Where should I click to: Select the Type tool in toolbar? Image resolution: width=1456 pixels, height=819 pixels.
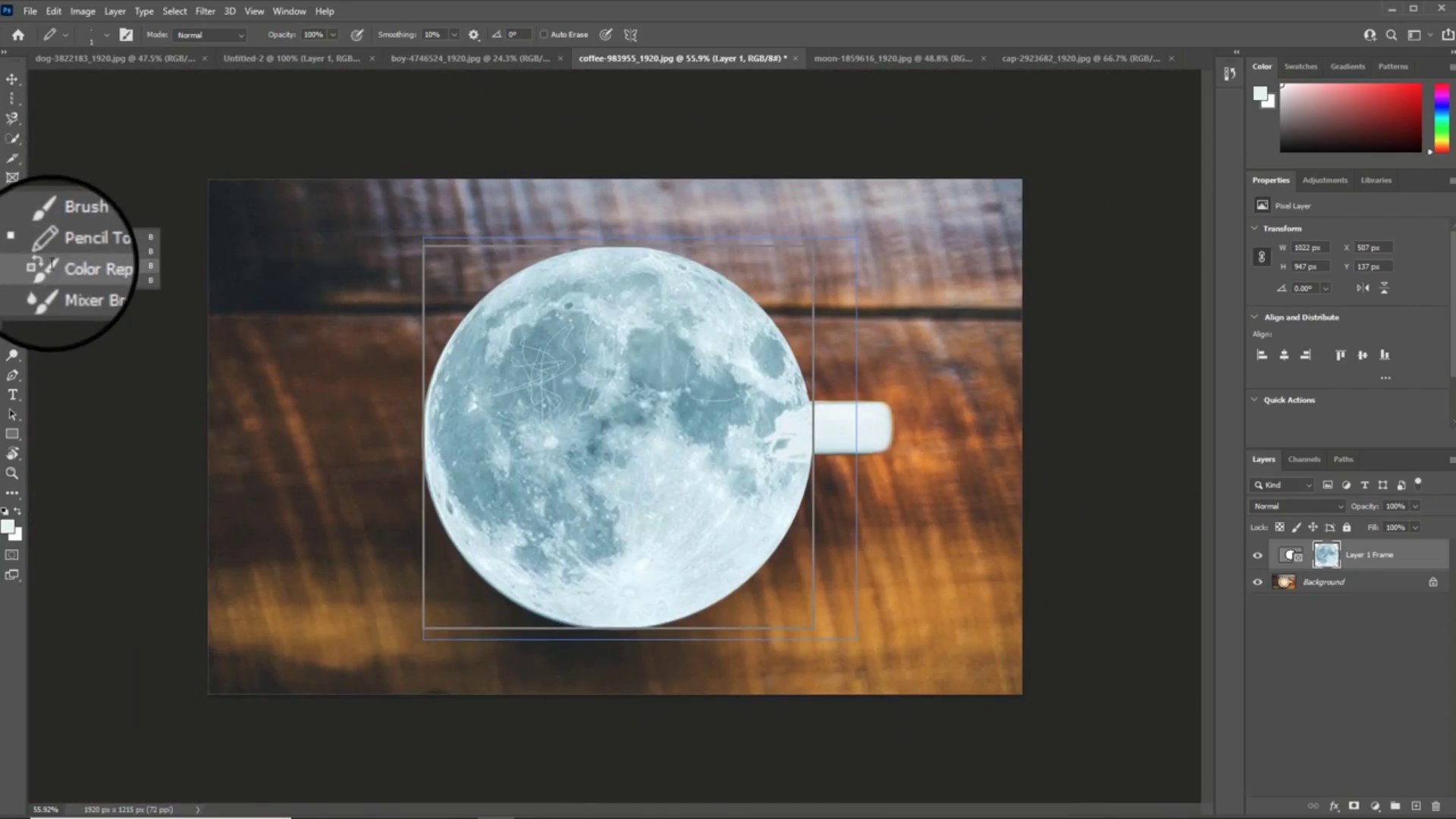[x=12, y=395]
